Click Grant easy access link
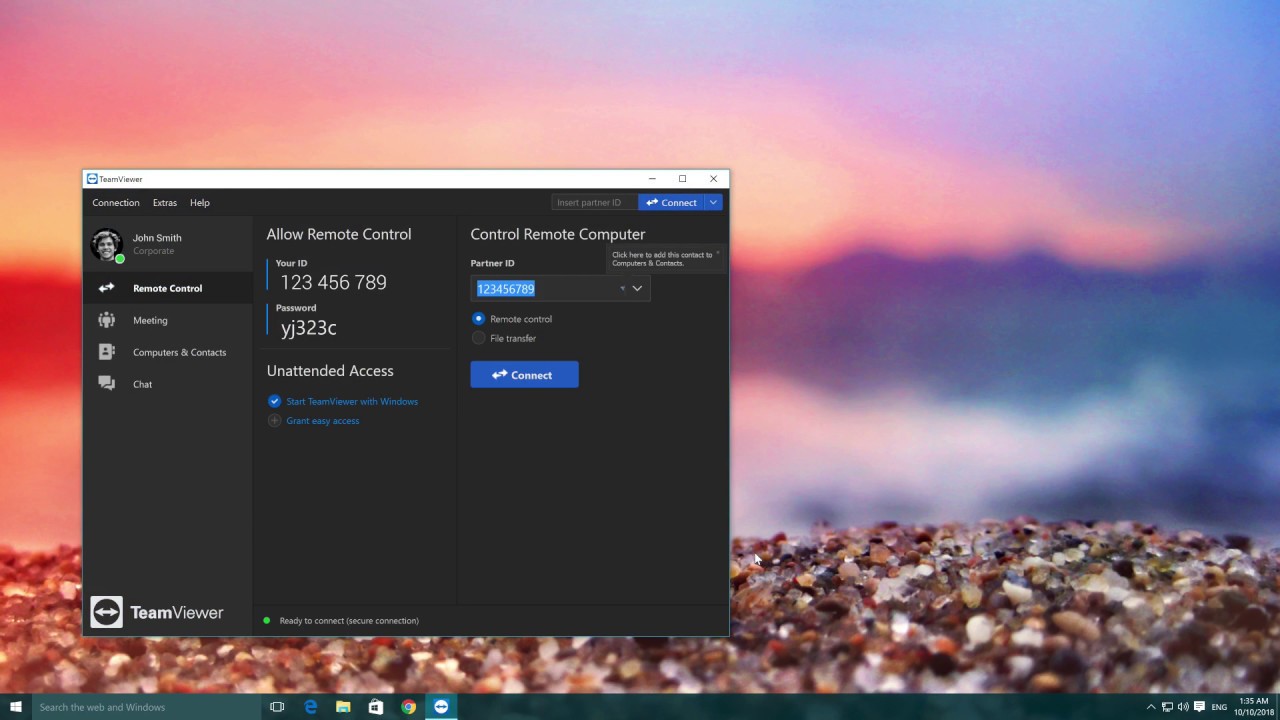 click(x=322, y=421)
